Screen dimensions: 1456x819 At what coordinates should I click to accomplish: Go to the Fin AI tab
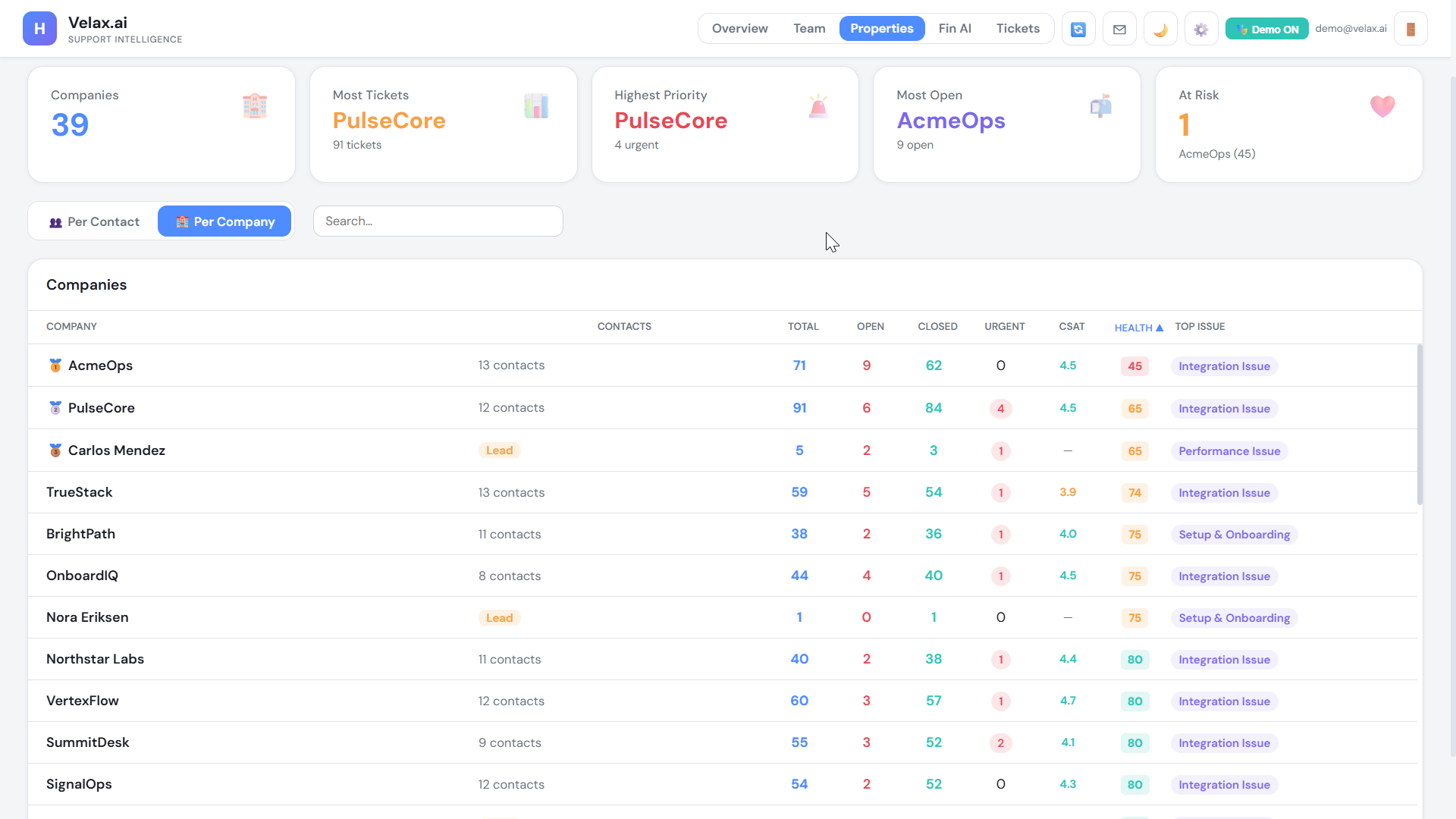[954, 29]
